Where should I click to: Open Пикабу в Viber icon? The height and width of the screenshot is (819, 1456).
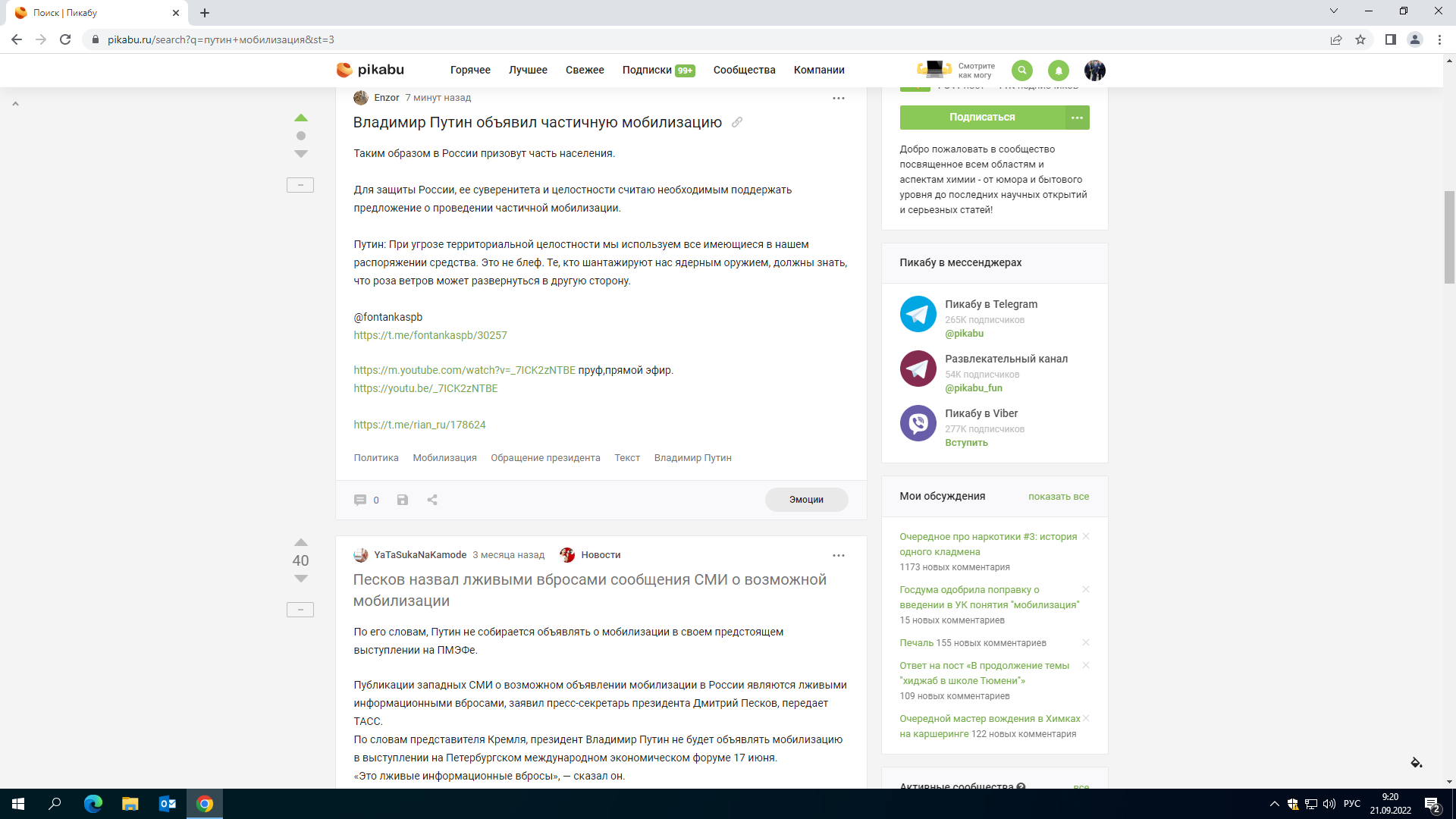click(x=918, y=423)
